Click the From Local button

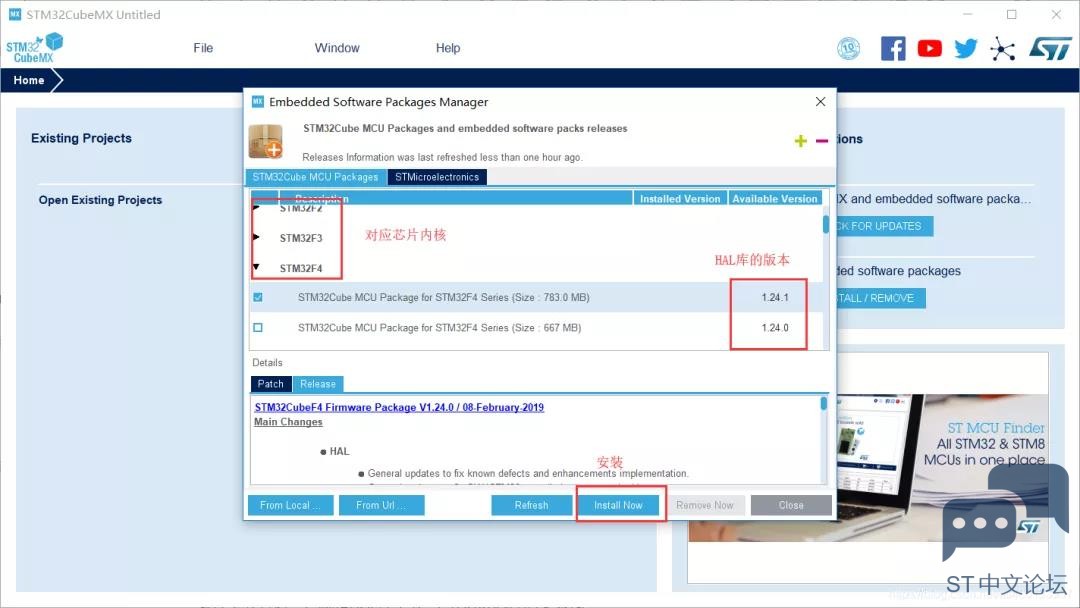tap(290, 505)
